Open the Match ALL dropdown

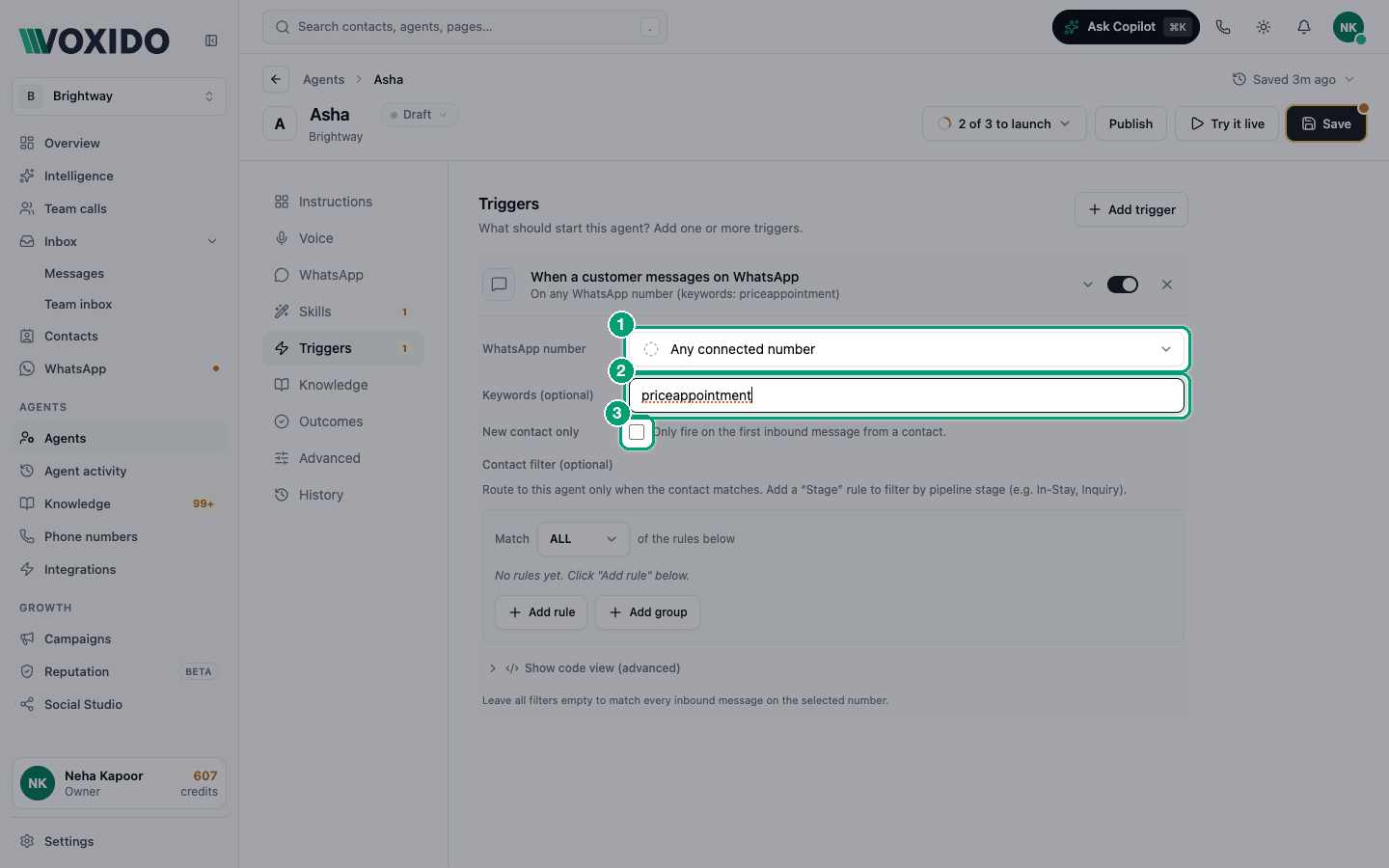pyautogui.click(x=584, y=539)
